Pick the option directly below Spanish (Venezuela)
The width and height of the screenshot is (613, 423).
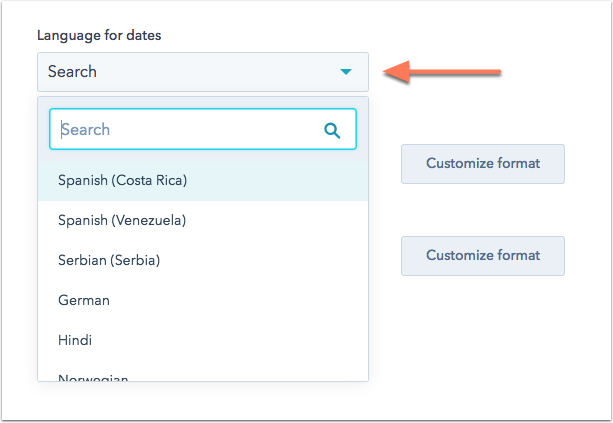pos(109,260)
